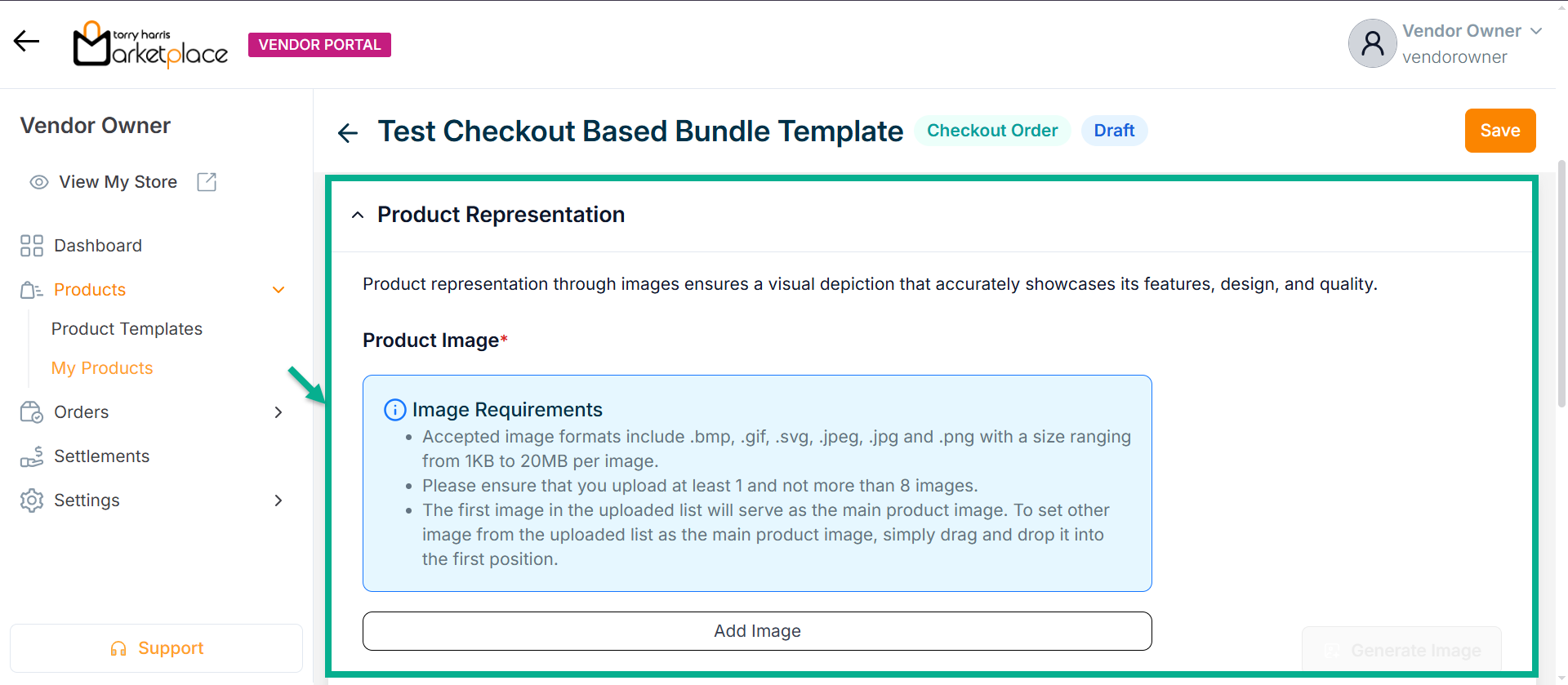Screen dimensions: 1568x685
Task: Expand the Settings sidebar submenu arrow
Action: pos(278,500)
